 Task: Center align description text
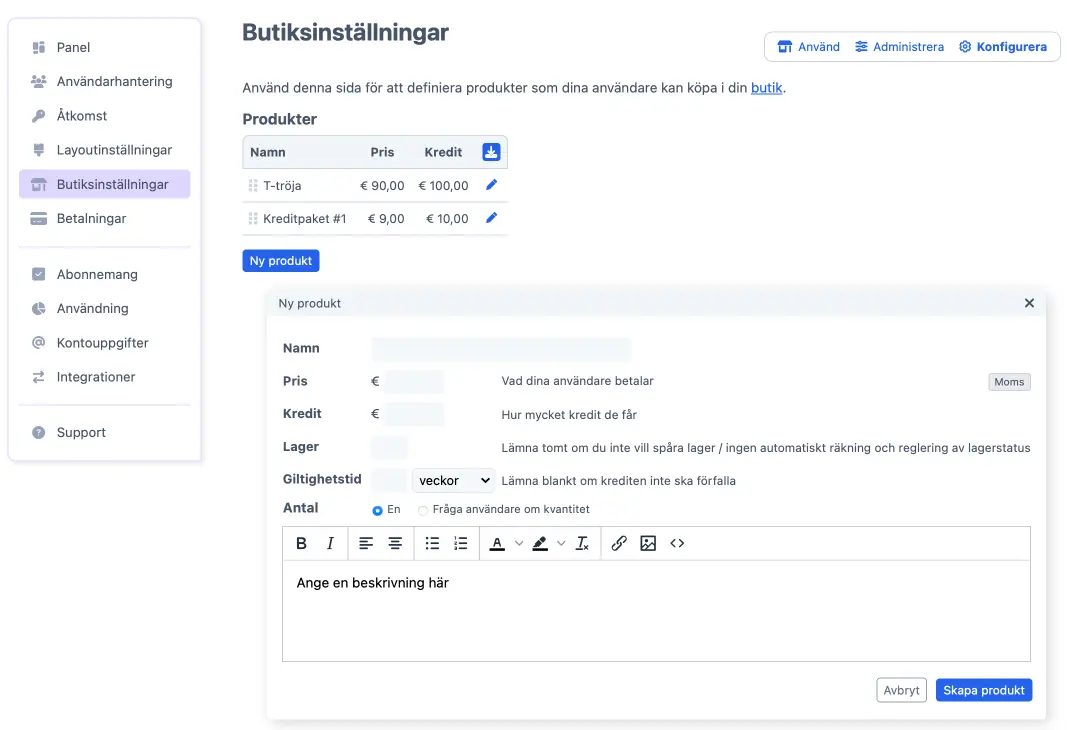(x=395, y=543)
